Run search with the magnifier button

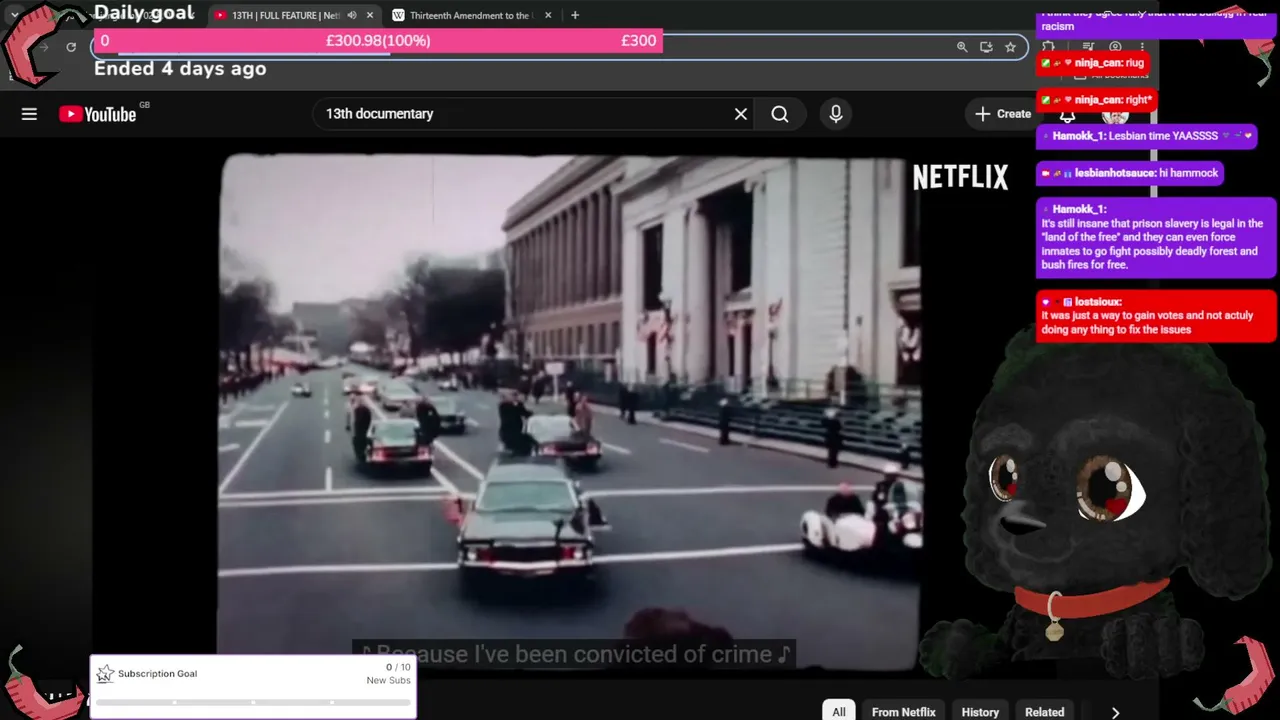point(780,114)
